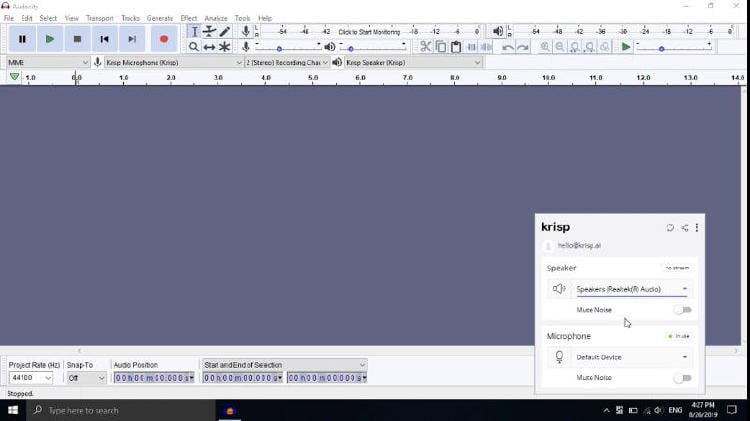
Task: Click the green Play button
Action: [50, 39]
